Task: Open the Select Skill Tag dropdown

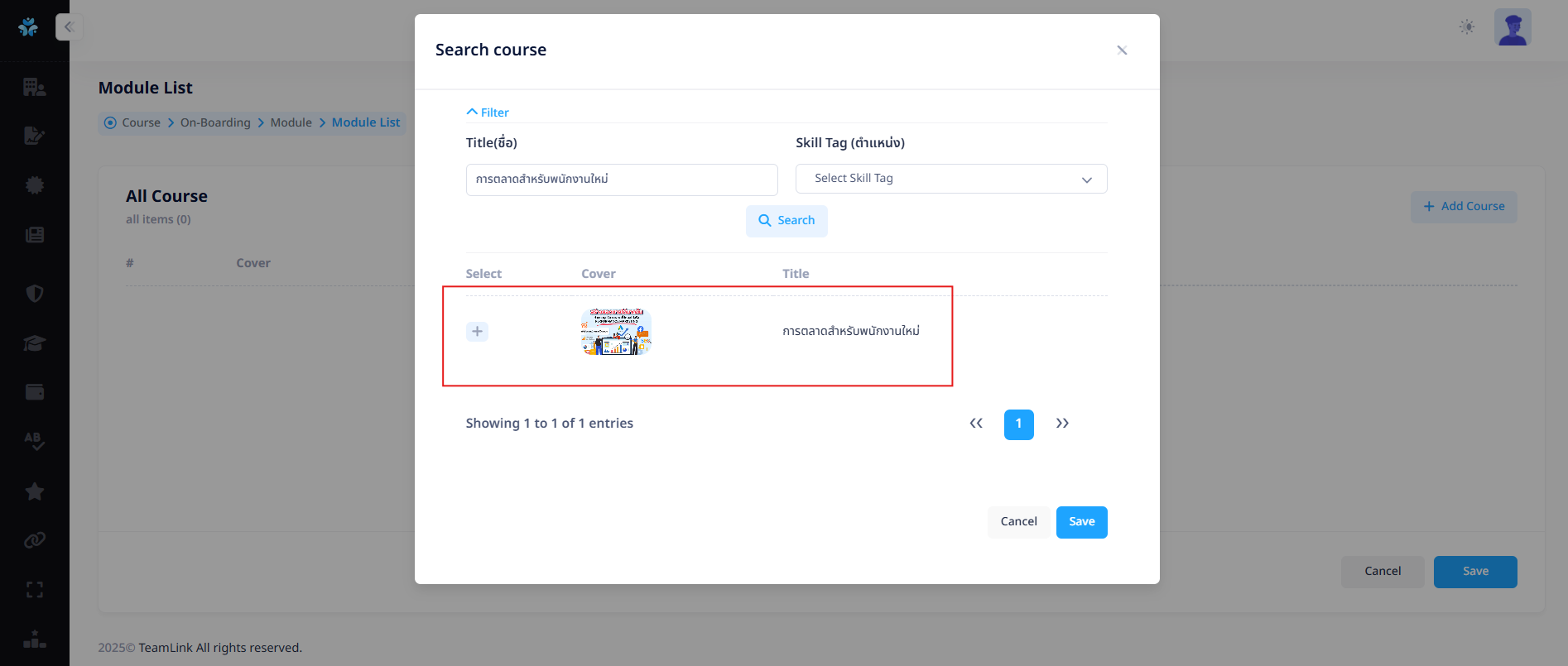Action: 950,179
